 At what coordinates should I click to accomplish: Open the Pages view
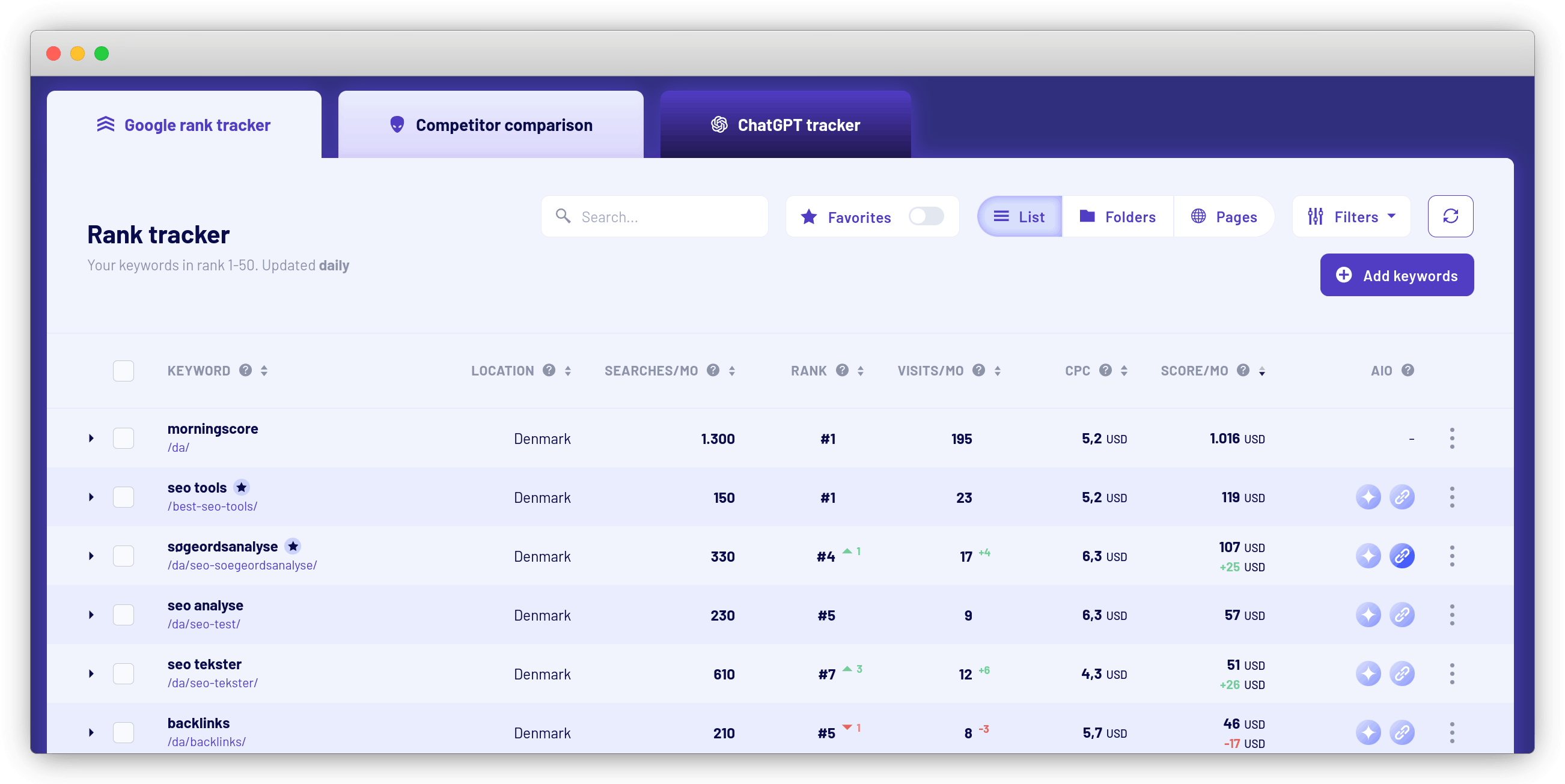tap(1224, 216)
